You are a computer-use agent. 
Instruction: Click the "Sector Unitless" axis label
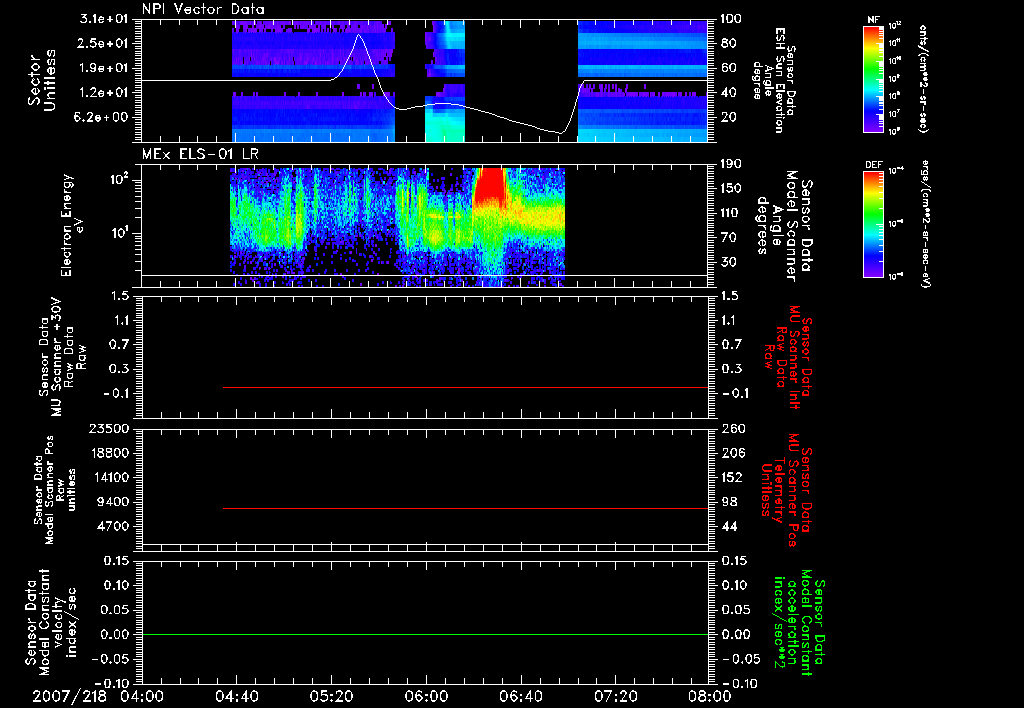pyautogui.click(x=42, y=80)
